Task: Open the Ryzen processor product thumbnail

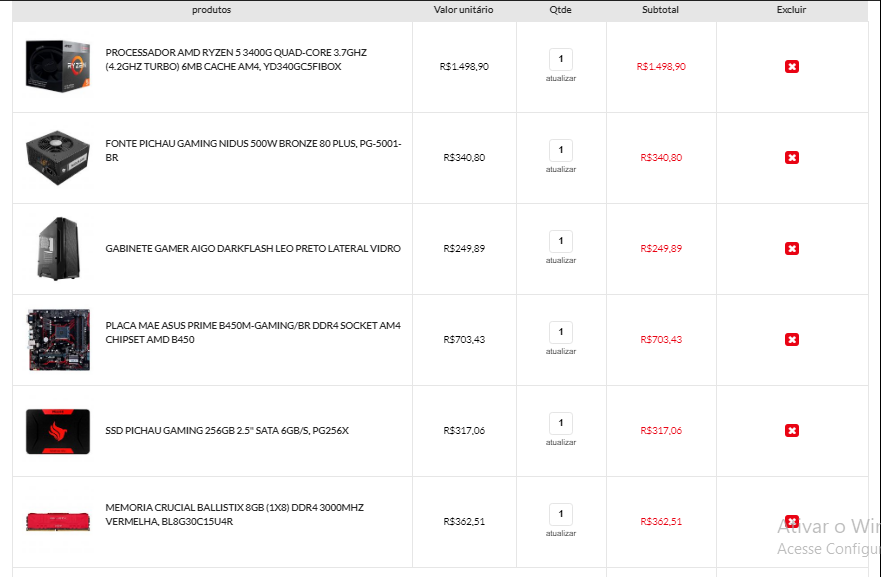Action: (58, 66)
